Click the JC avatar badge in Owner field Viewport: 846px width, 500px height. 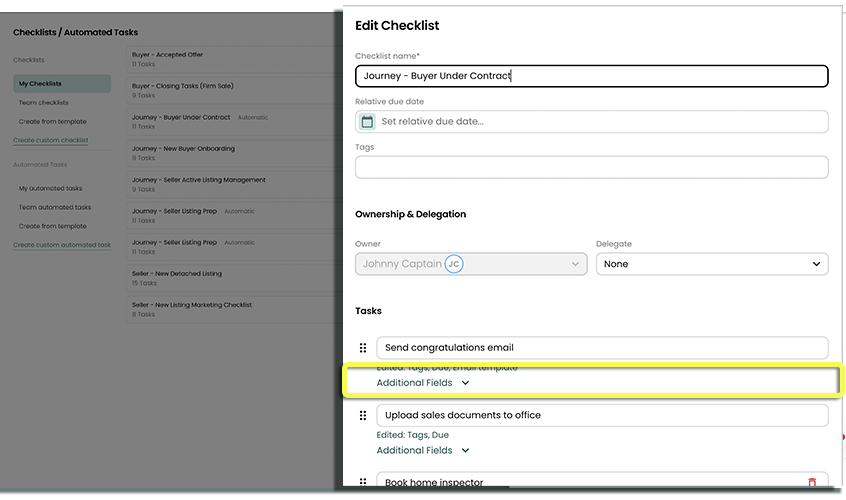tap(454, 264)
